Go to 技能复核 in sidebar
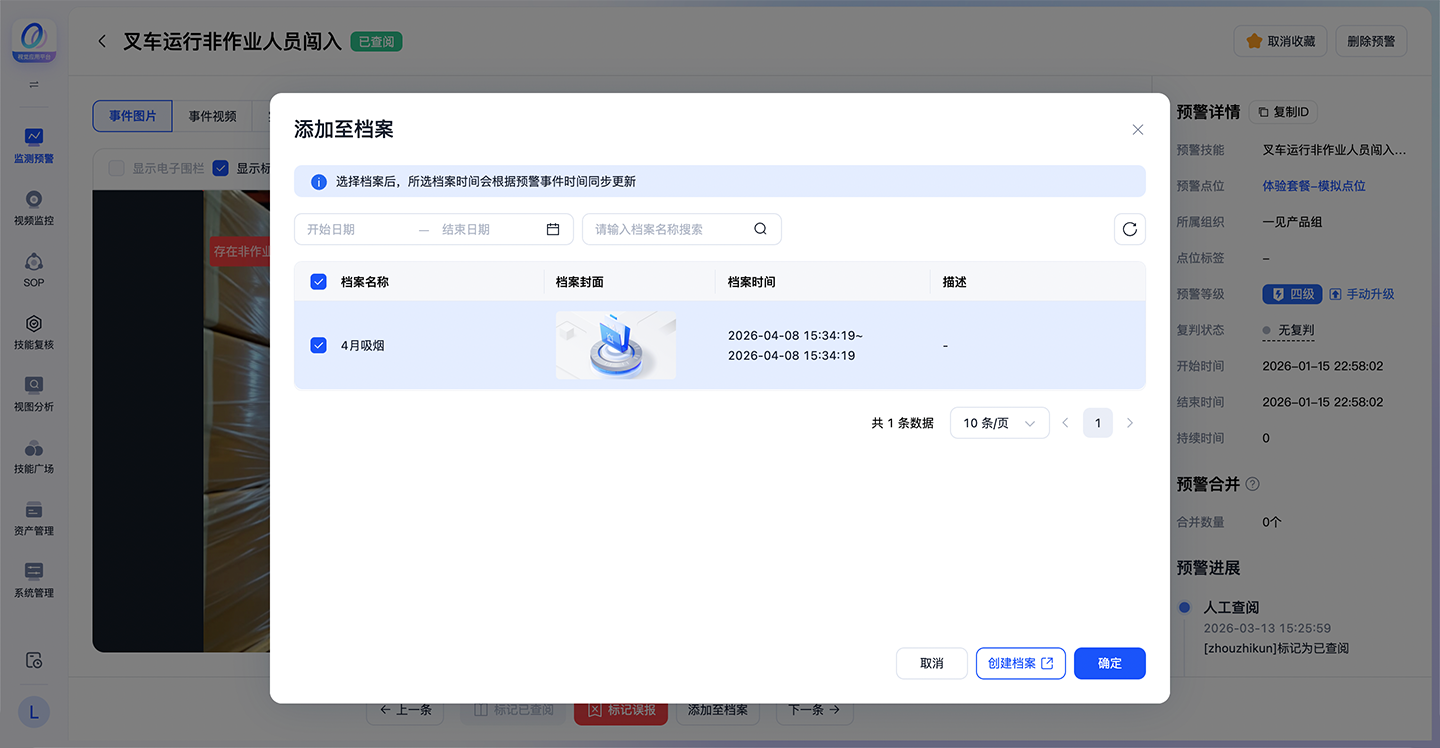 (34, 332)
